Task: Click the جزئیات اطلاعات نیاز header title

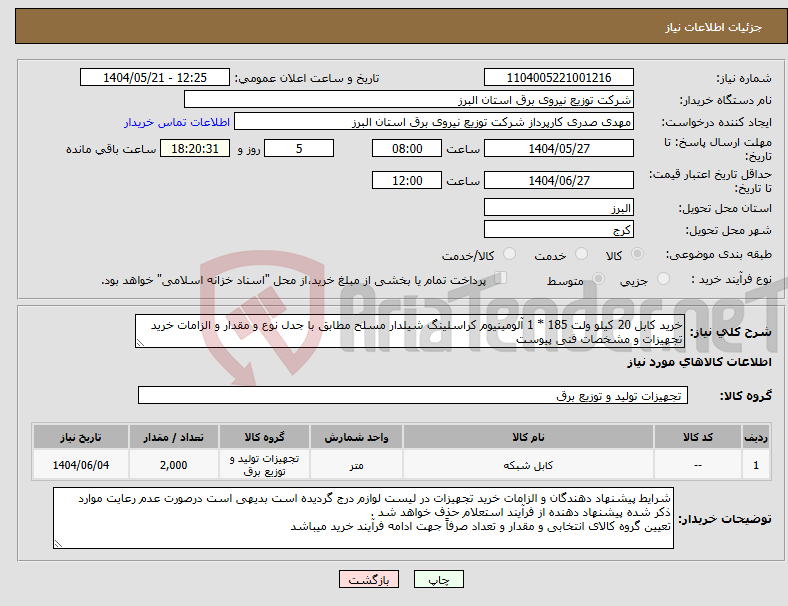Action: point(714,27)
